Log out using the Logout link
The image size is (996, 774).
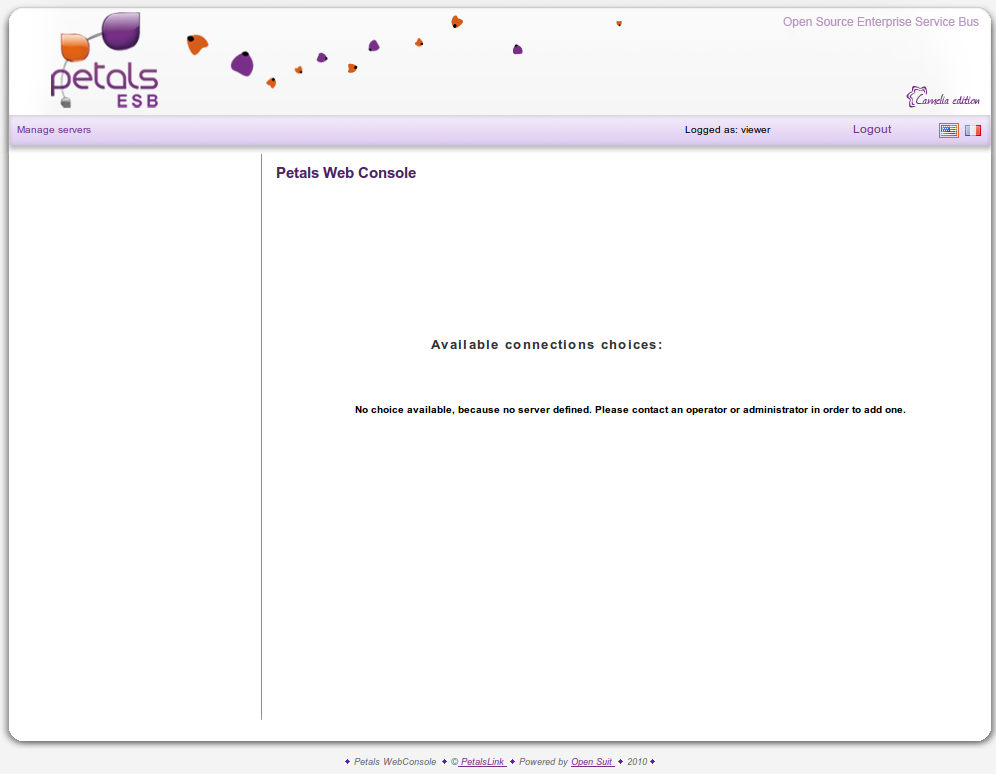pos(872,130)
